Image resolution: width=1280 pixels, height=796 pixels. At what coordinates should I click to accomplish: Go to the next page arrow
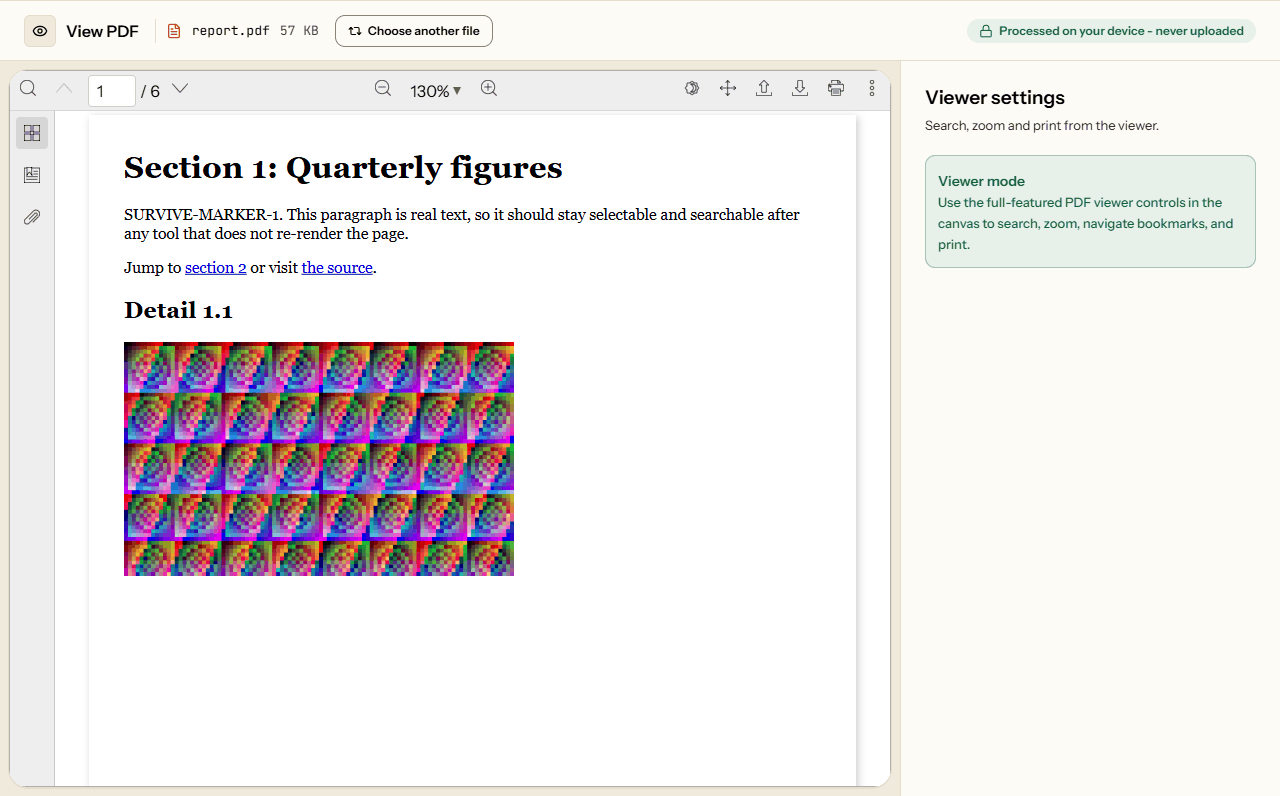pyautogui.click(x=180, y=88)
